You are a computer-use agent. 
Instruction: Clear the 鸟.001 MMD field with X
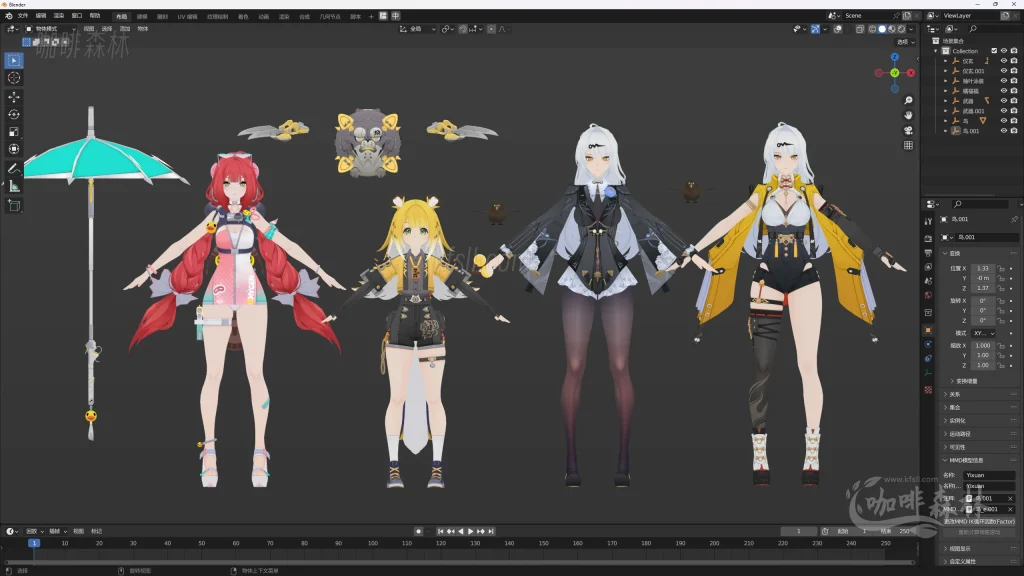click(1010, 498)
